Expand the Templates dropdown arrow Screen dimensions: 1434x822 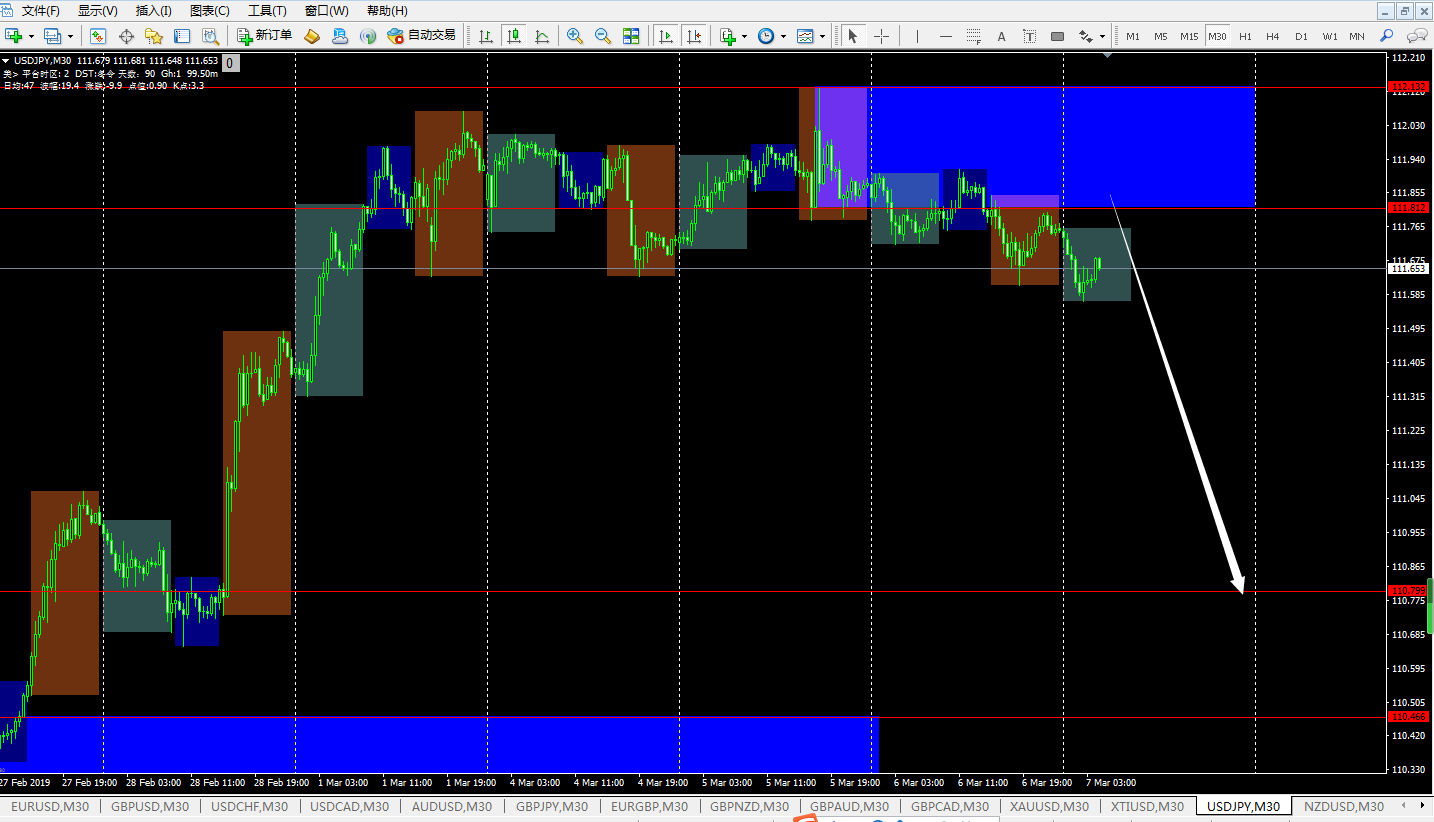[822, 36]
